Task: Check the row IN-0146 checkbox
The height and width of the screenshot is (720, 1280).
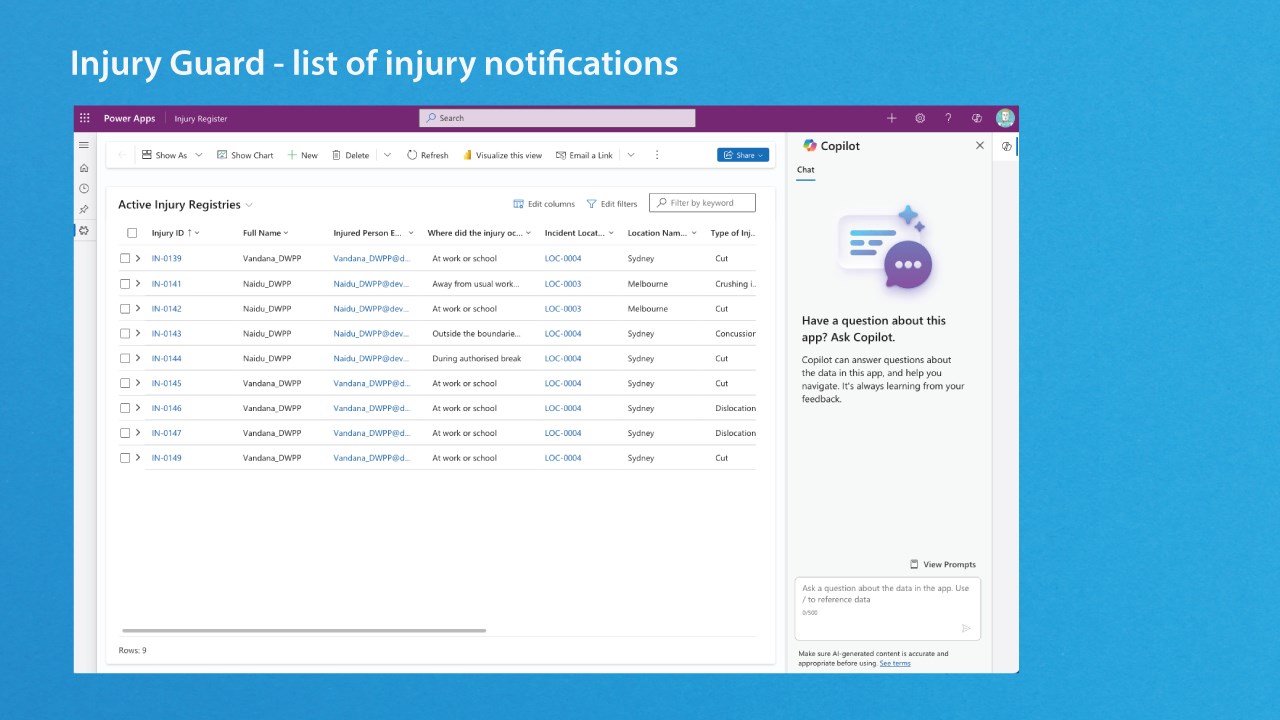Action: tap(125, 408)
